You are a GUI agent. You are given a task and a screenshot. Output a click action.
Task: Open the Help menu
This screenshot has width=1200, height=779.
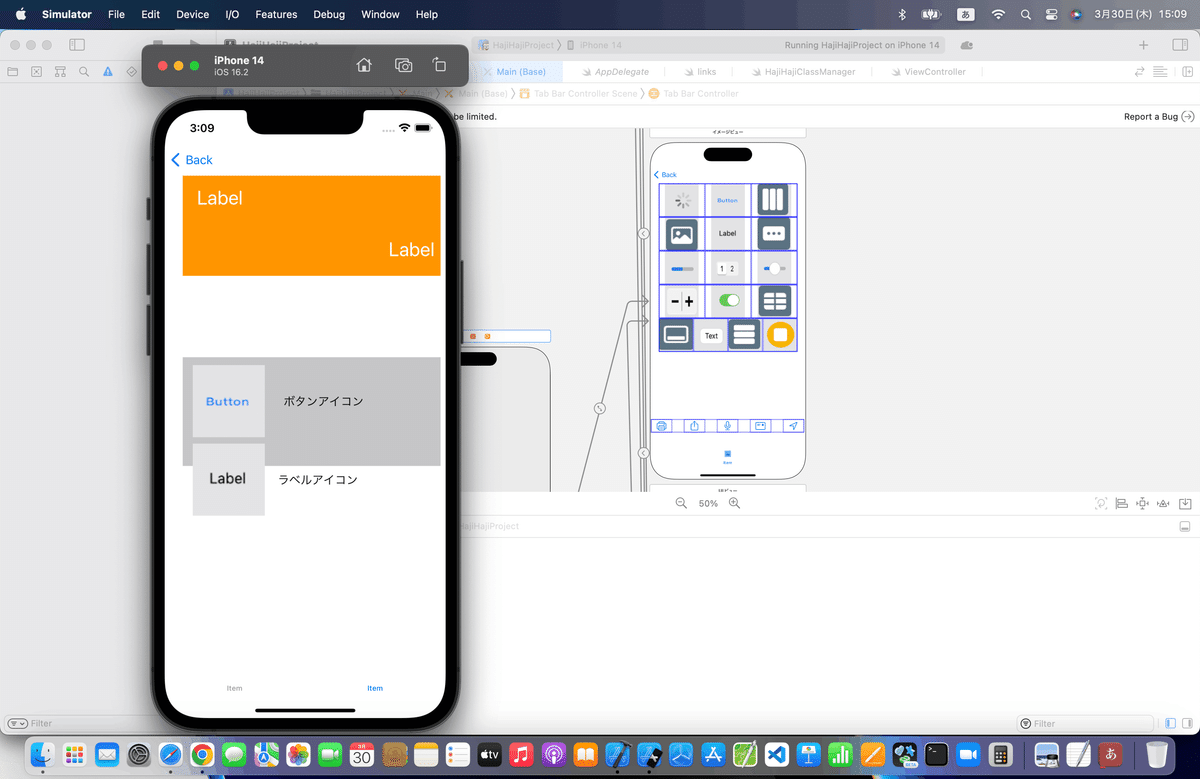(427, 14)
